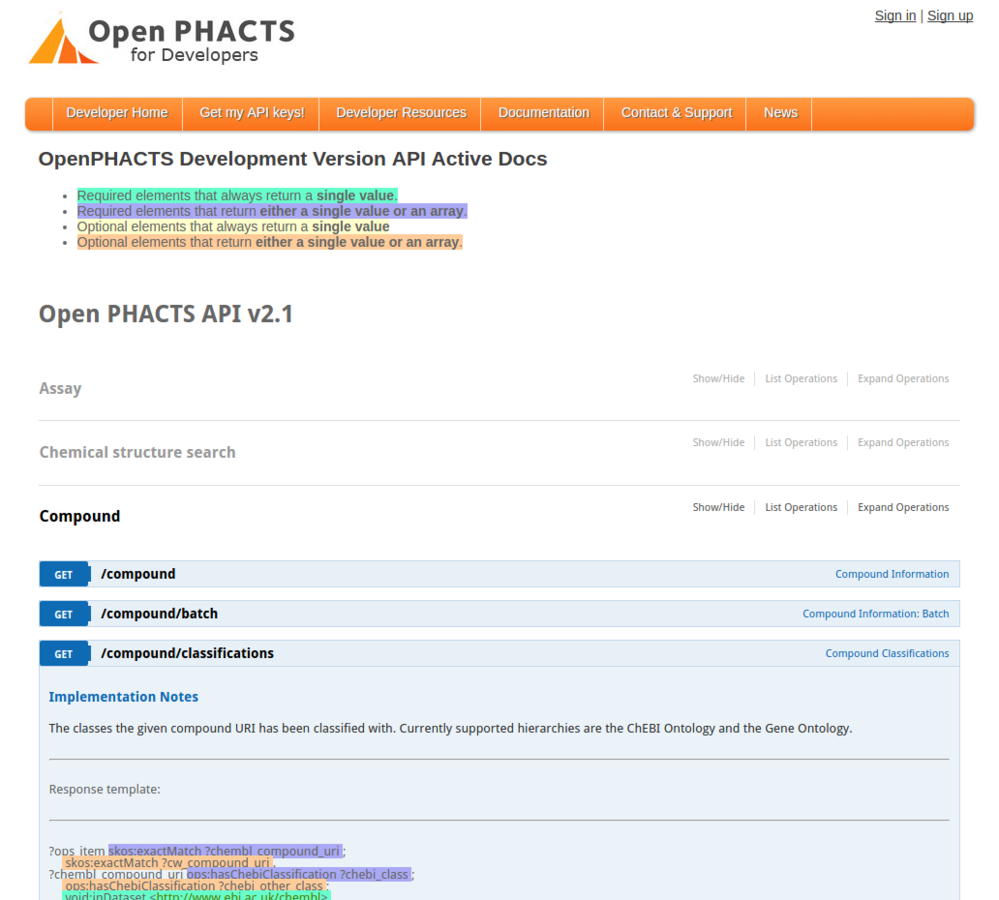Toggle Show/Hide for the Compound section
The image size is (999, 900).
718,507
